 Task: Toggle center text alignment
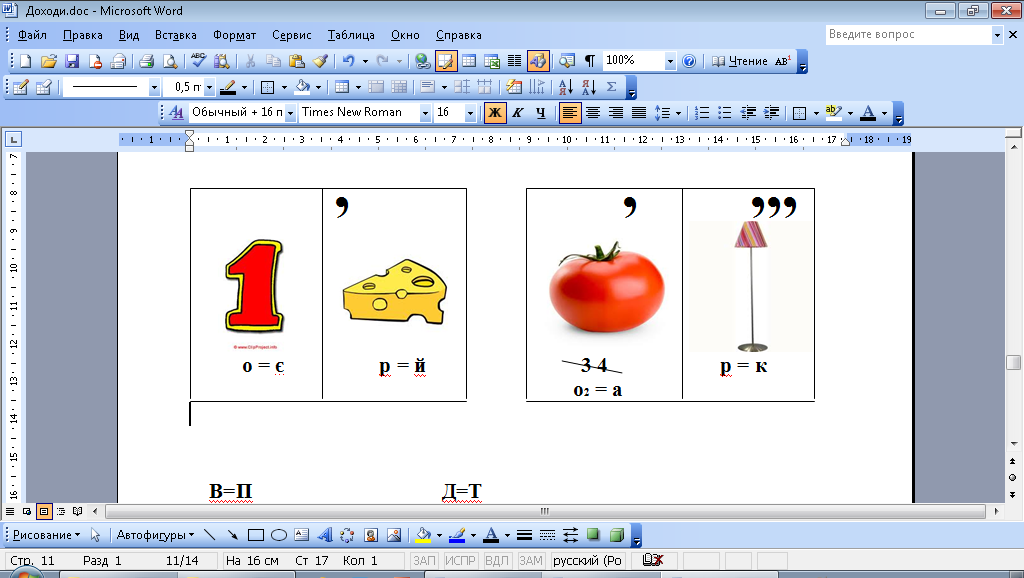click(x=593, y=113)
